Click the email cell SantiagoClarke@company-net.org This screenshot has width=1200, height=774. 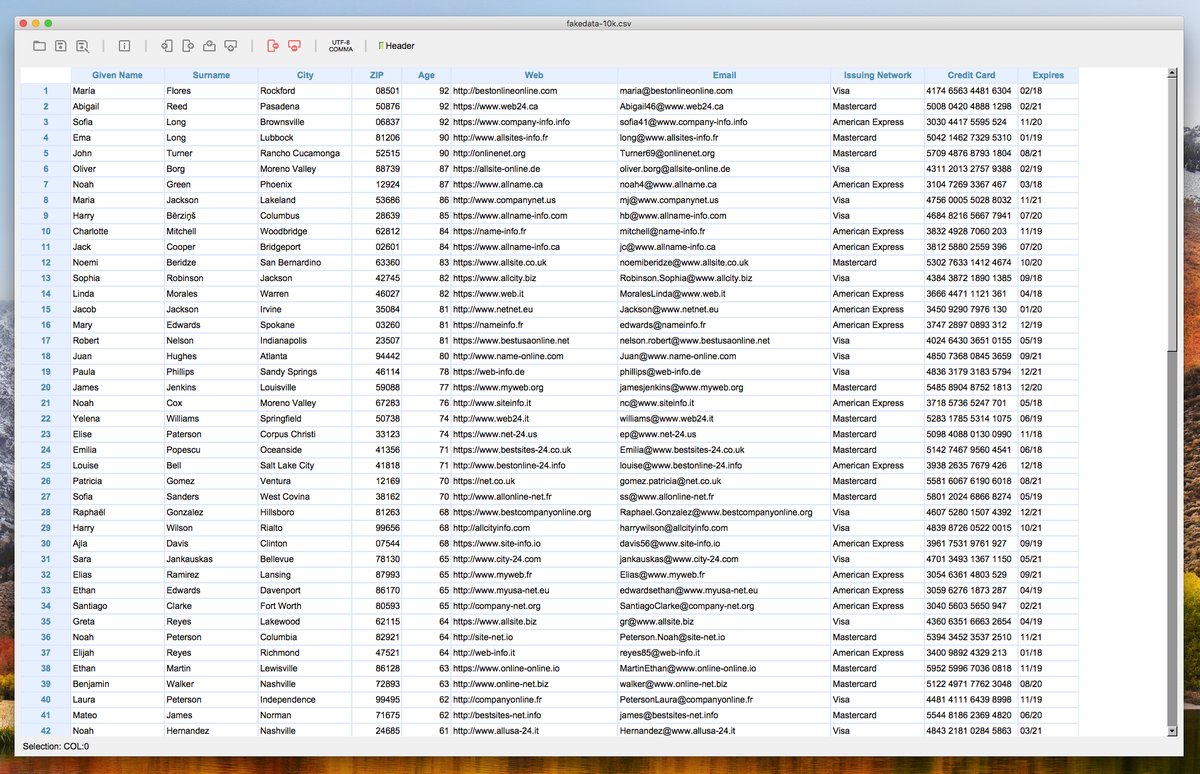click(x=724, y=606)
